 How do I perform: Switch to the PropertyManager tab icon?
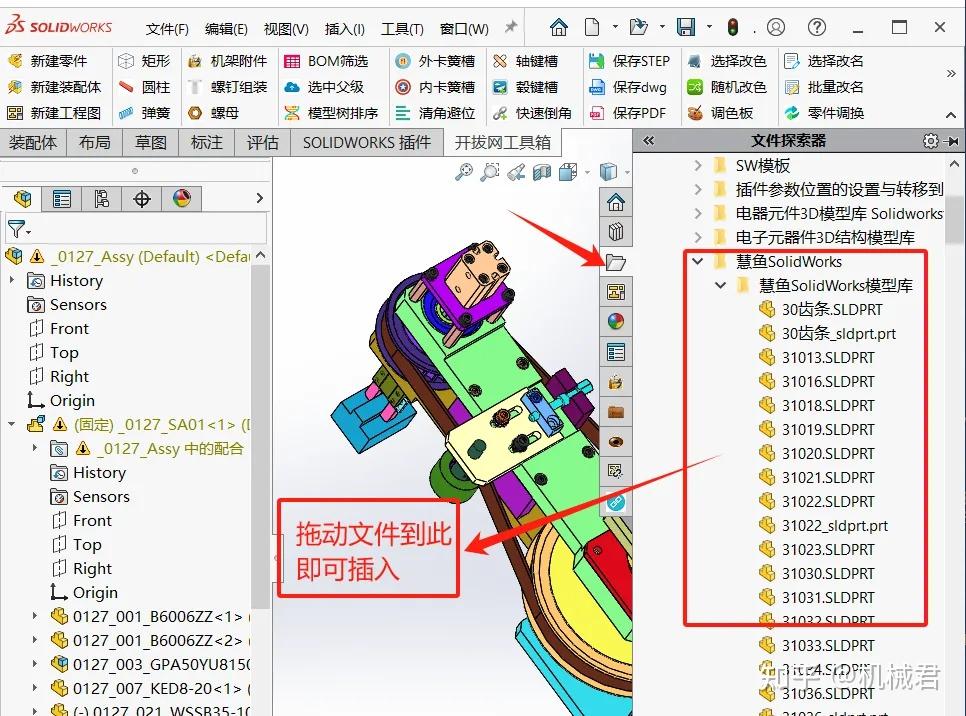click(62, 199)
